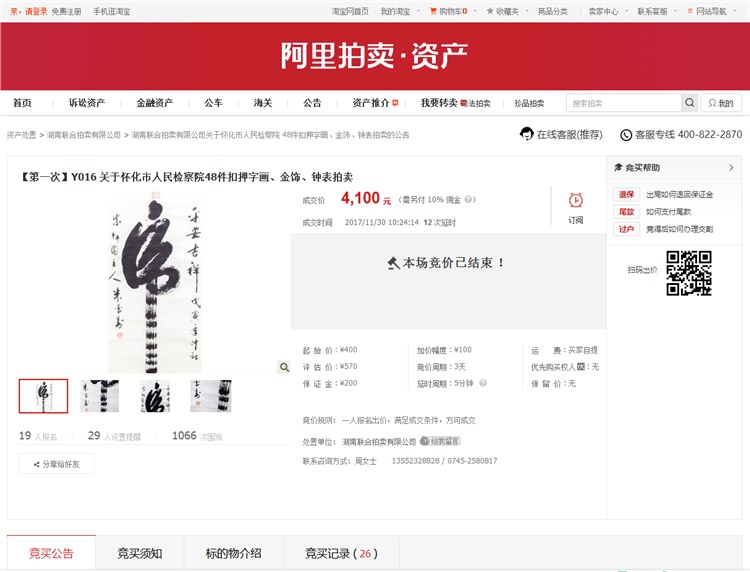Click the magnifier zoom icon on artwork image
Screen dimensions: 750x572
pos(284,367)
